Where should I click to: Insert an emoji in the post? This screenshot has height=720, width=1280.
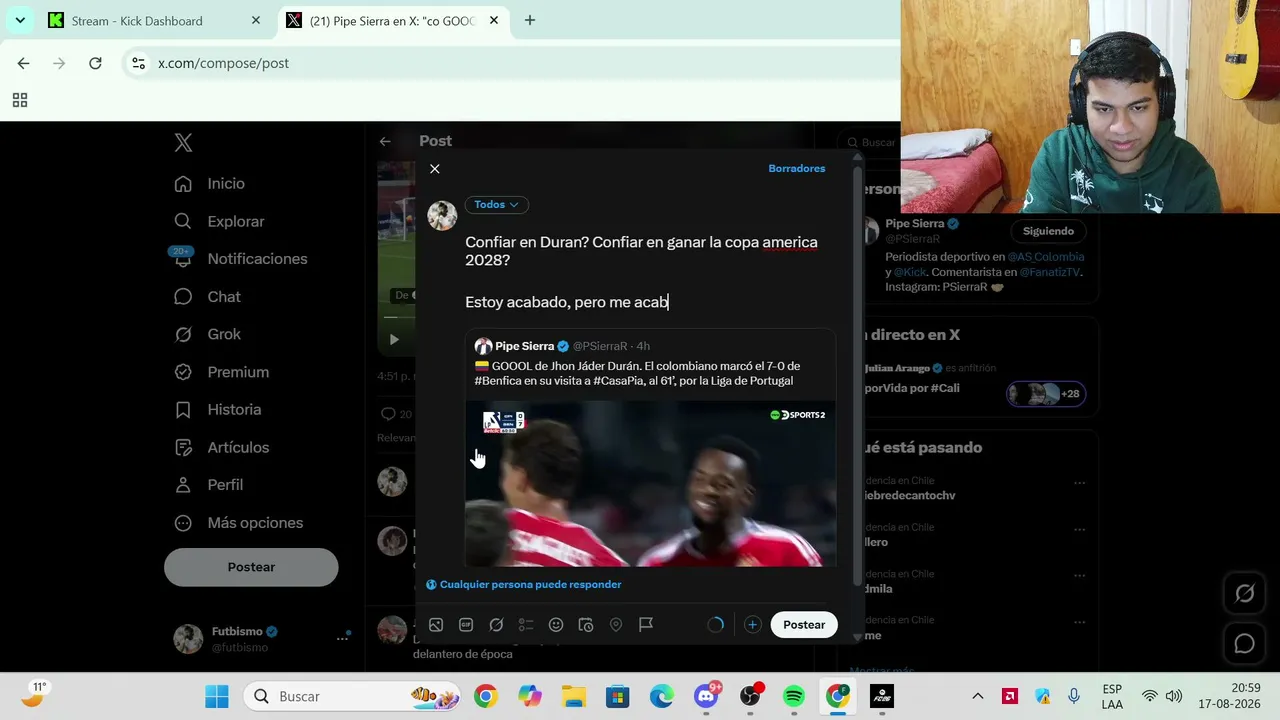click(x=556, y=625)
